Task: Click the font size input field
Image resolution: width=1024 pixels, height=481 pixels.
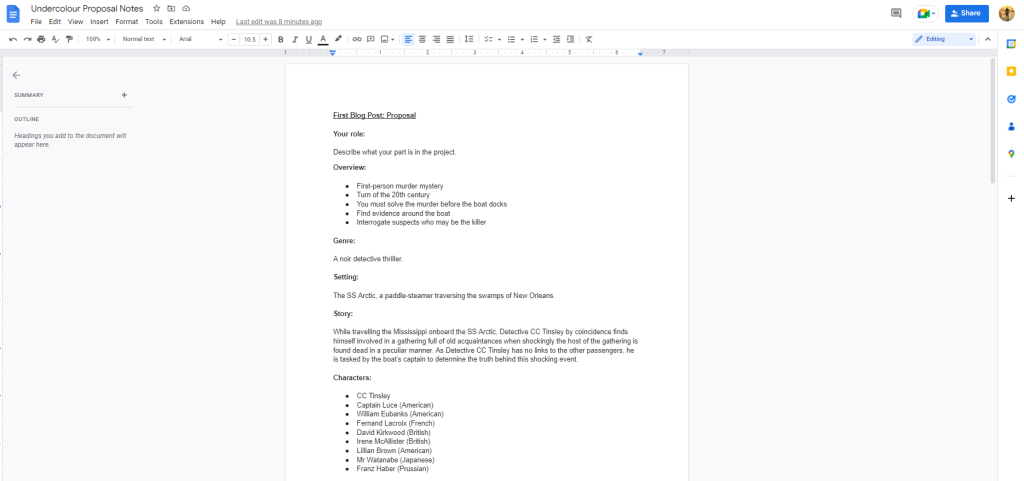Action: [x=249, y=39]
